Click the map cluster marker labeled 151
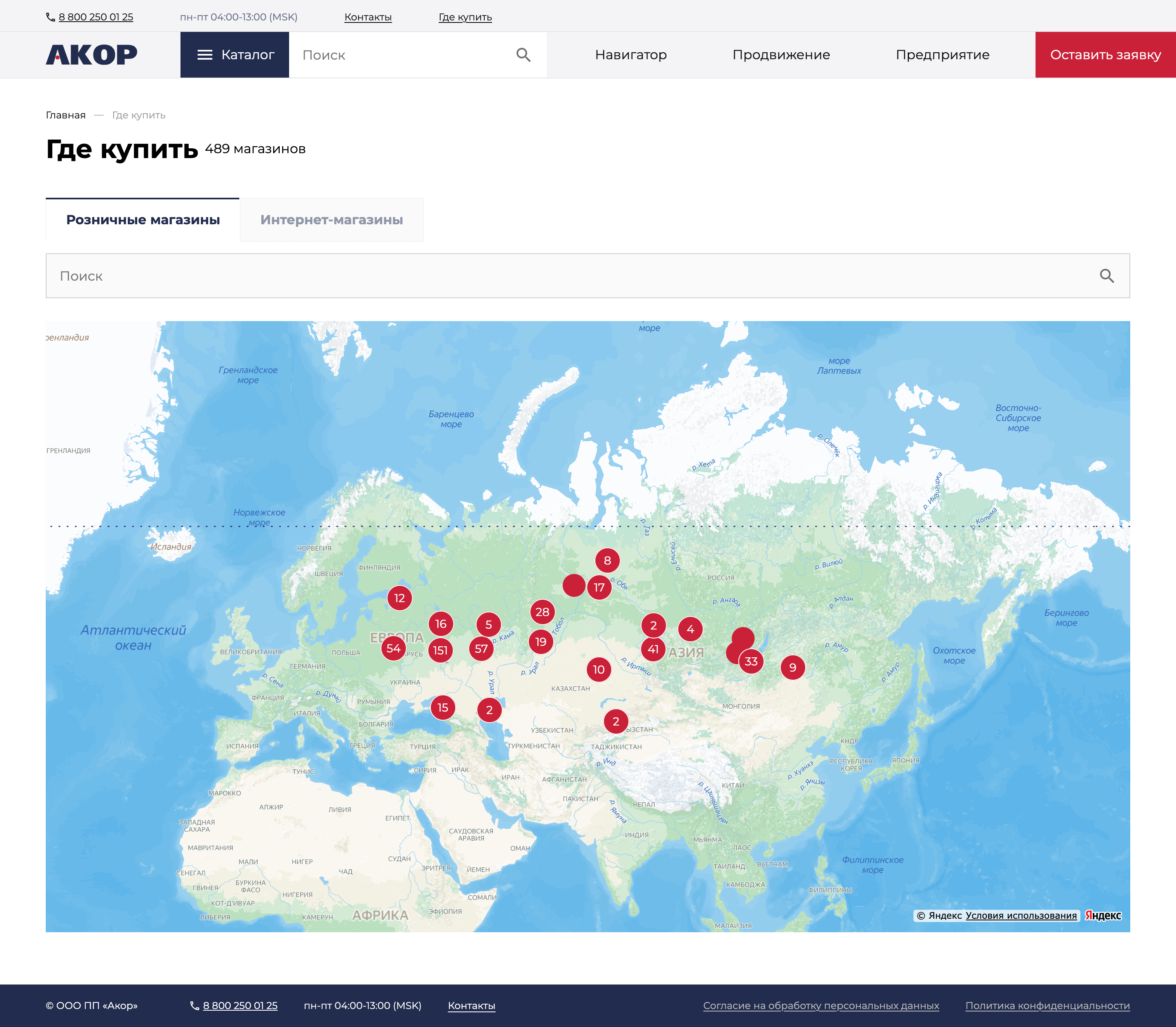The width and height of the screenshot is (1176, 1027). point(440,650)
